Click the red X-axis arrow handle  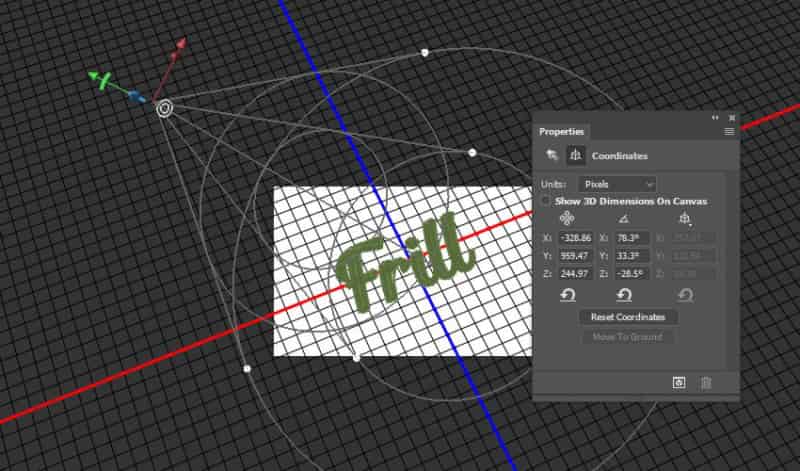[180, 44]
